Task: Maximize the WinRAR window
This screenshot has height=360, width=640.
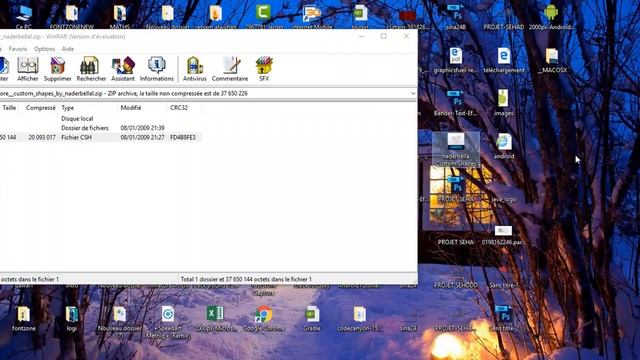Action: pyautogui.click(x=384, y=36)
